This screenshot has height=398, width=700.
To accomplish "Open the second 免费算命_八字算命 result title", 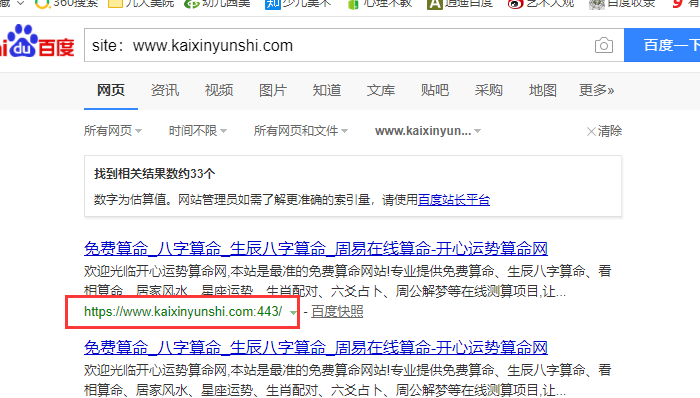I will tap(316, 348).
